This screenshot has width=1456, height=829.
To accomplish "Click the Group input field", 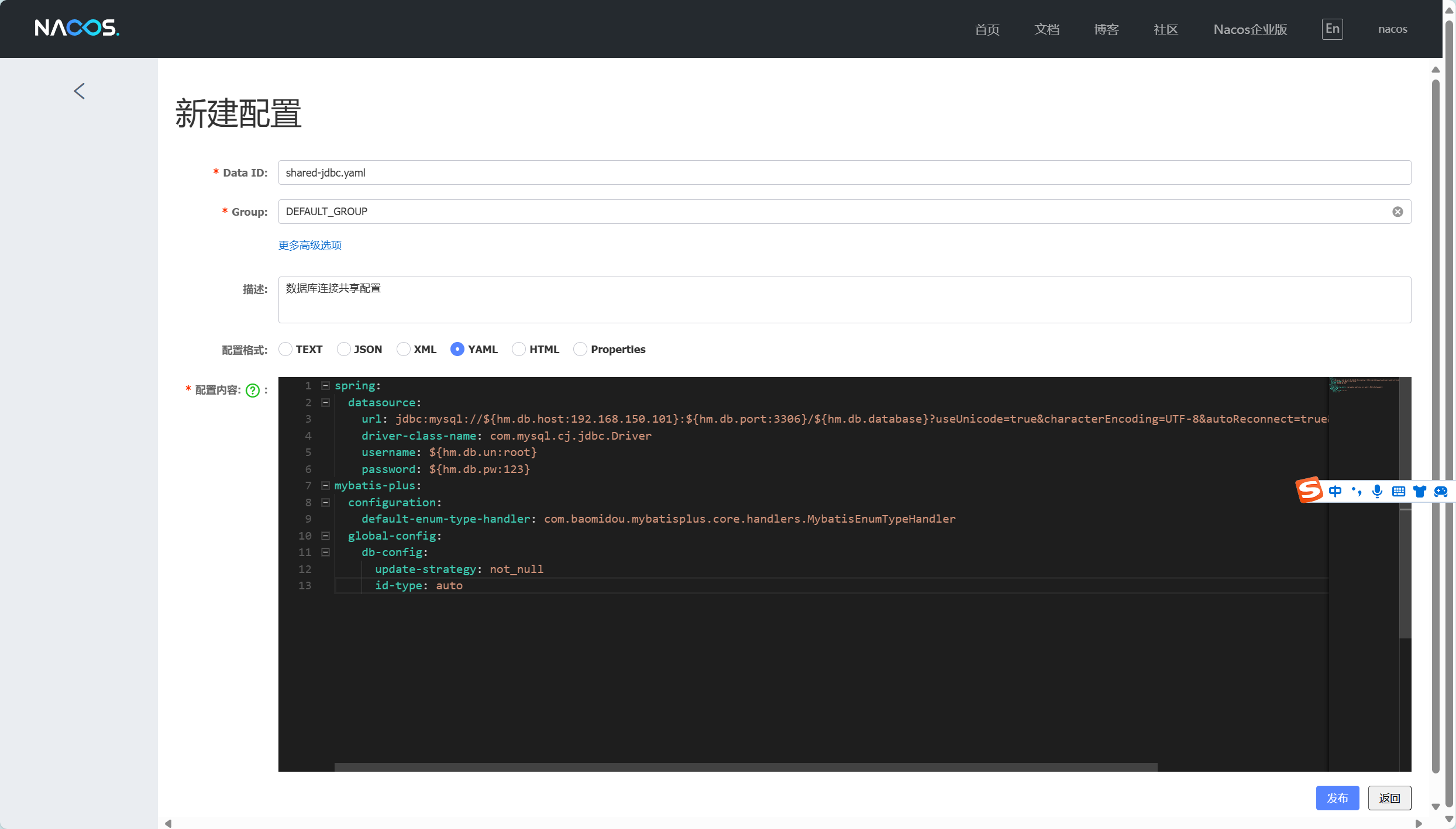I will point(845,212).
